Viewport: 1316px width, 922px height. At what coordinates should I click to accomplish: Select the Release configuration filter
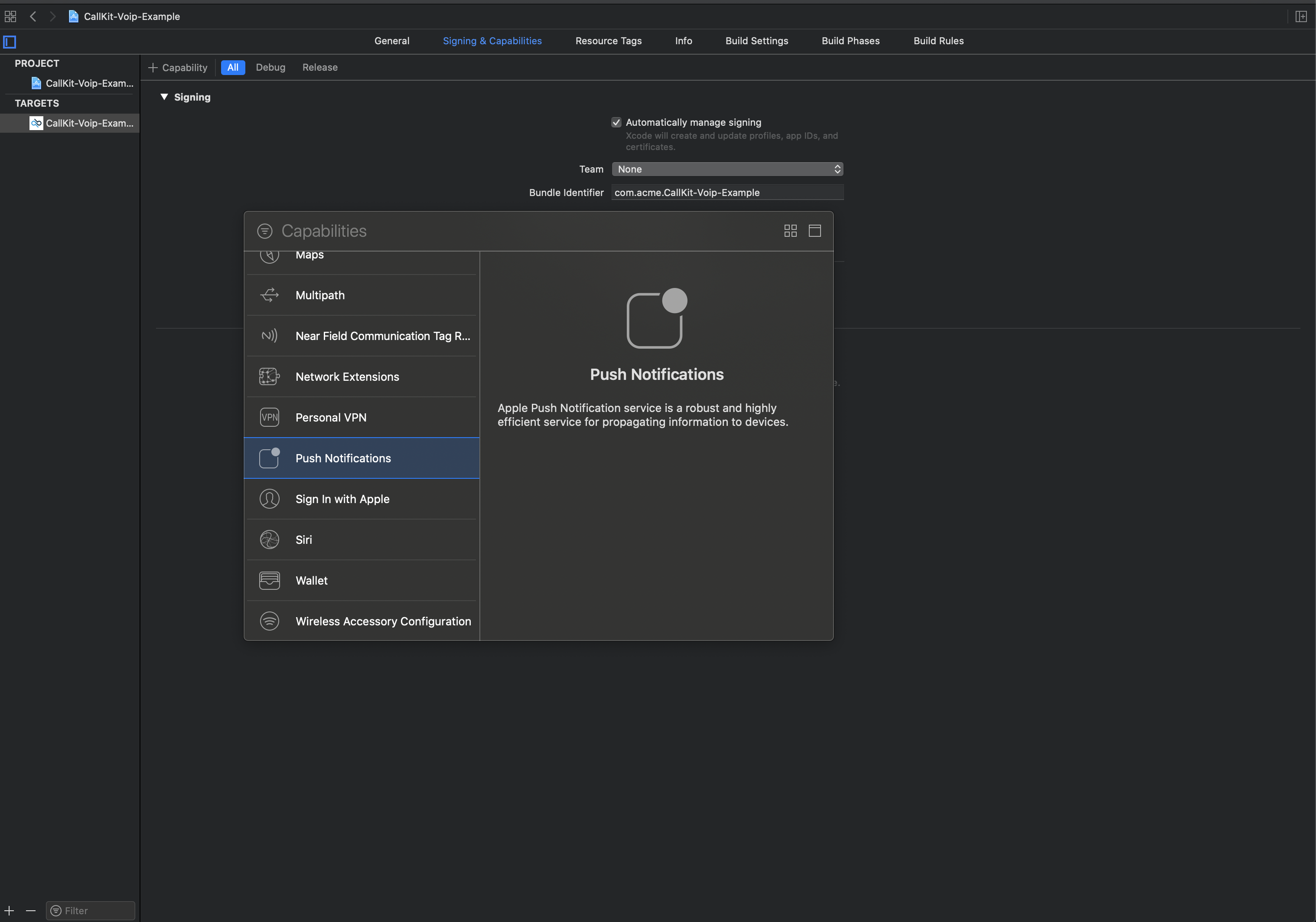pos(320,68)
